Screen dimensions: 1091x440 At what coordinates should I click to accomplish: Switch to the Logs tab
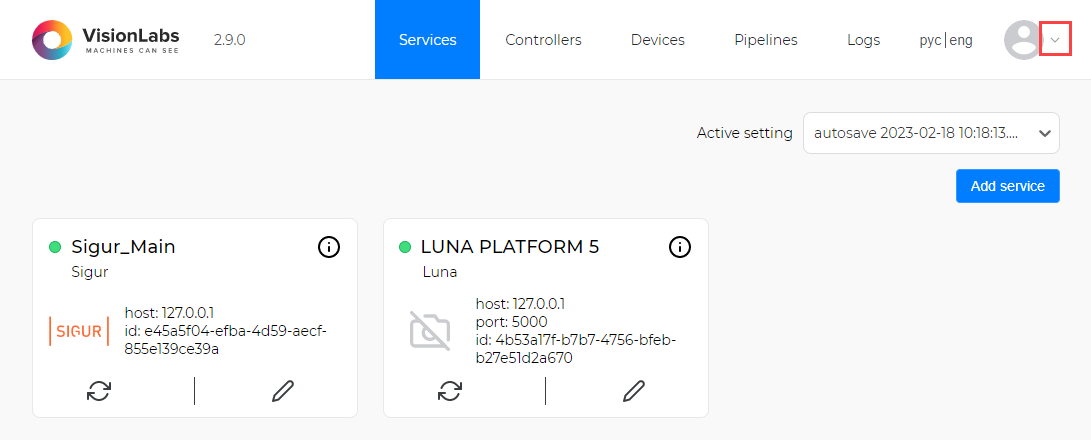[863, 40]
